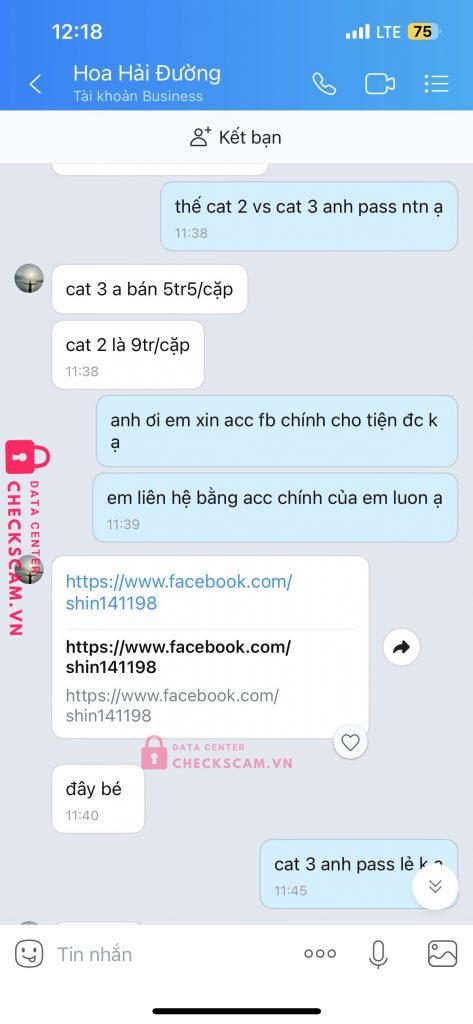473x1024 pixels.
Task: Select the 'cat 2 là 9tr/cặp' message bubble
Action: (x=128, y=355)
